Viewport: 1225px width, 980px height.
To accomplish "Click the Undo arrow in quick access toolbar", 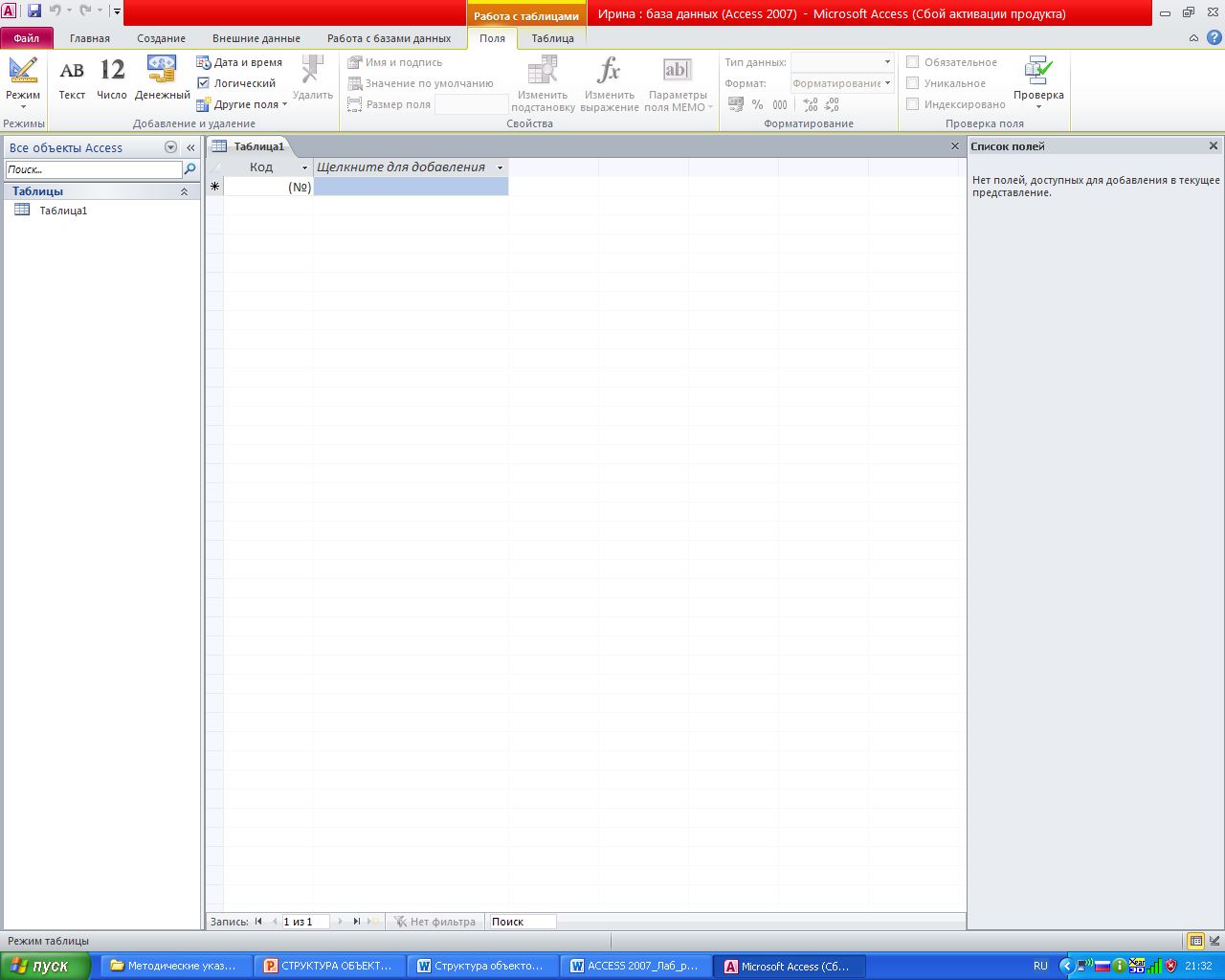I will pyautogui.click(x=56, y=11).
